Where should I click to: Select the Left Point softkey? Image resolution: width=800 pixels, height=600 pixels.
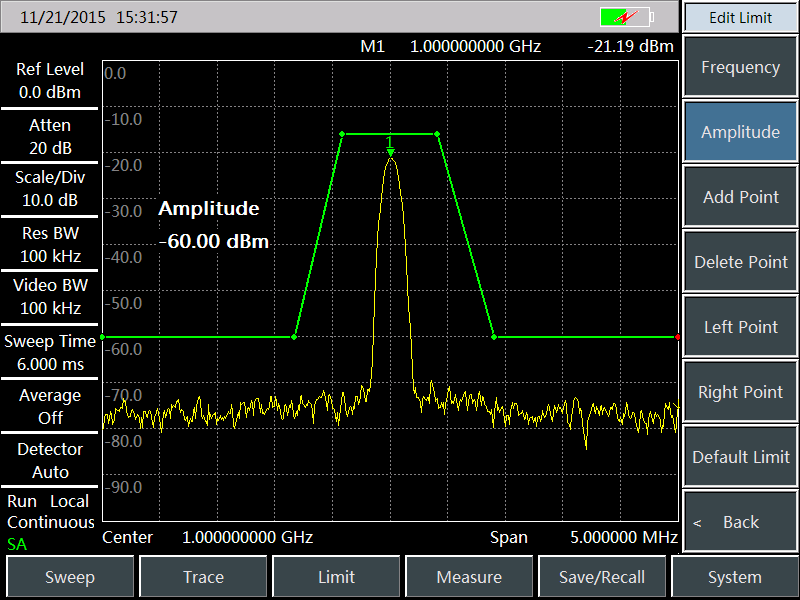coord(740,327)
